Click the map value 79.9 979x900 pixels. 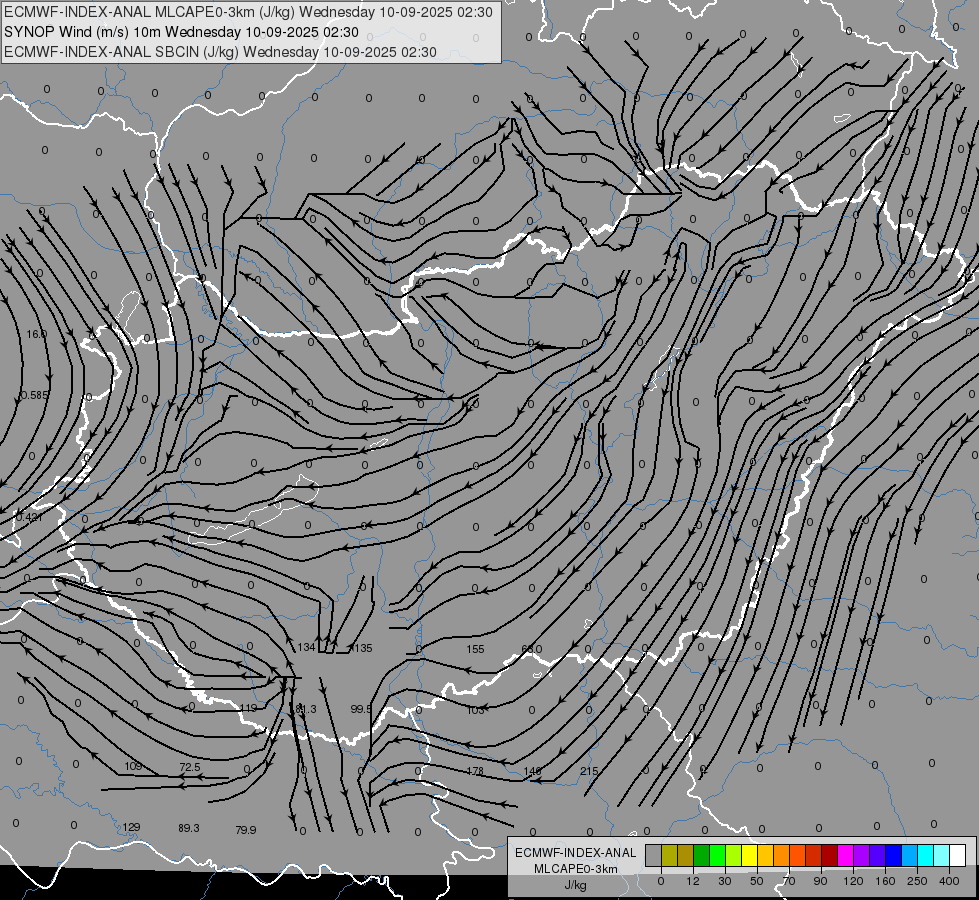coord(245,829)
